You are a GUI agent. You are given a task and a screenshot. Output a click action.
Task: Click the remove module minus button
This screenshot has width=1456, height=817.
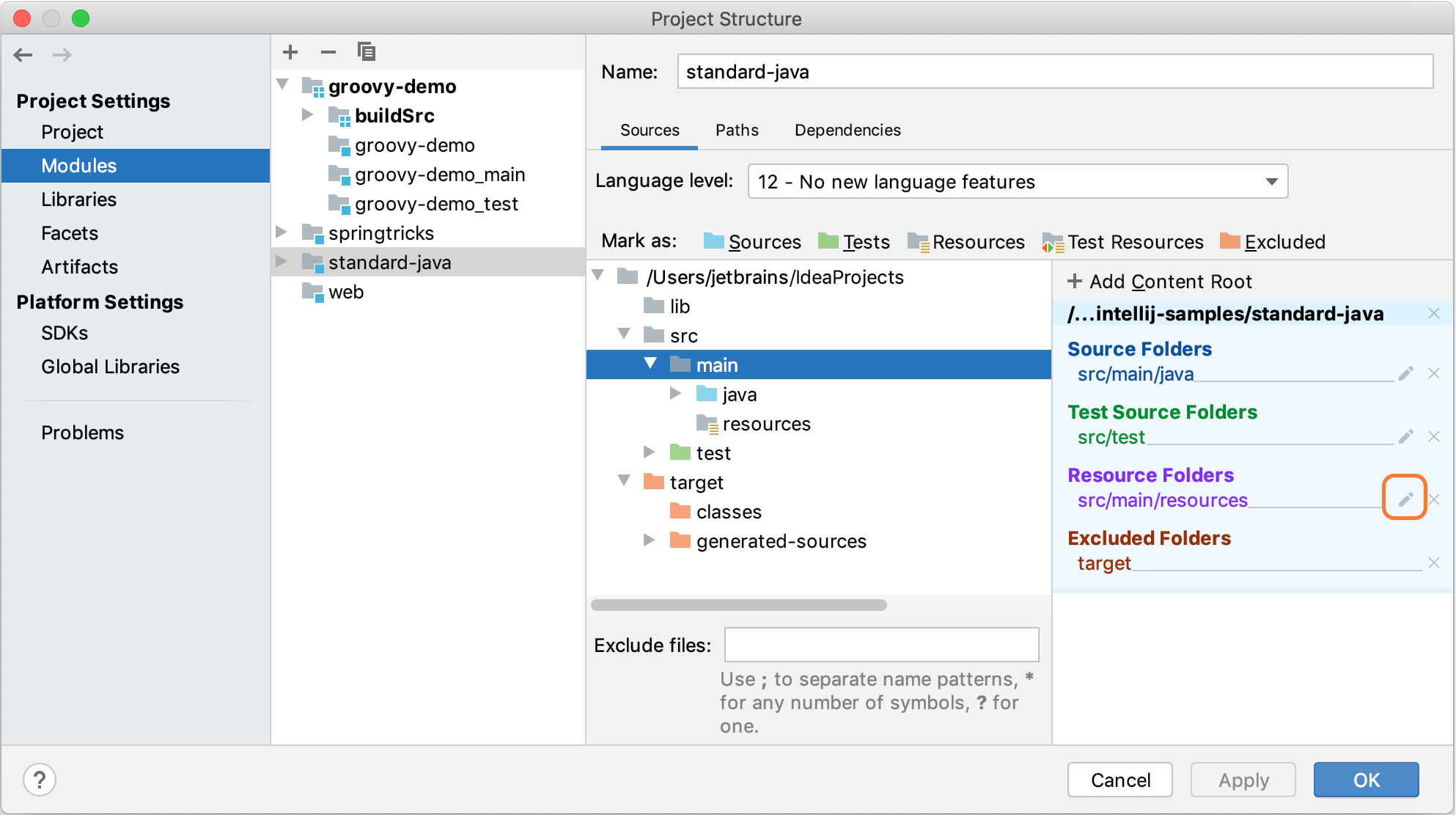pos(326,51)
